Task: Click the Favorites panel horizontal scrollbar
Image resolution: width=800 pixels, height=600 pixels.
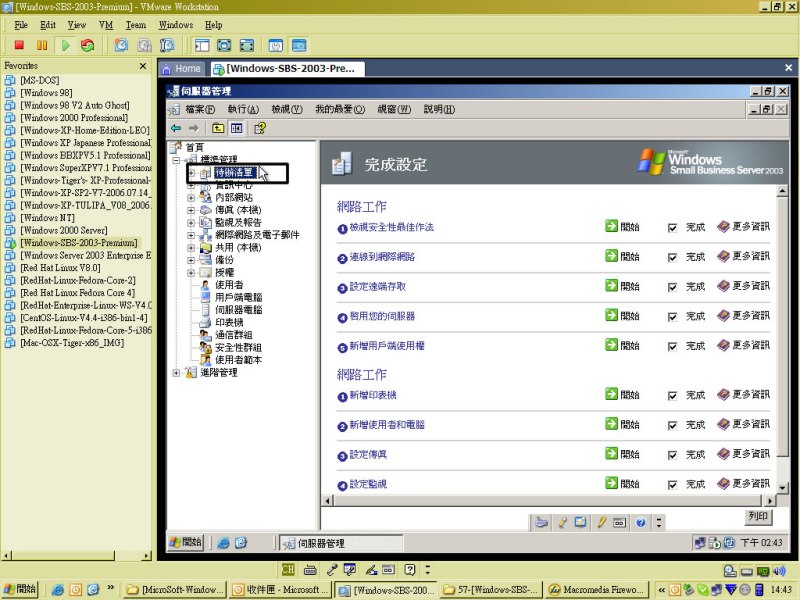Action: [x=77, y=556]
